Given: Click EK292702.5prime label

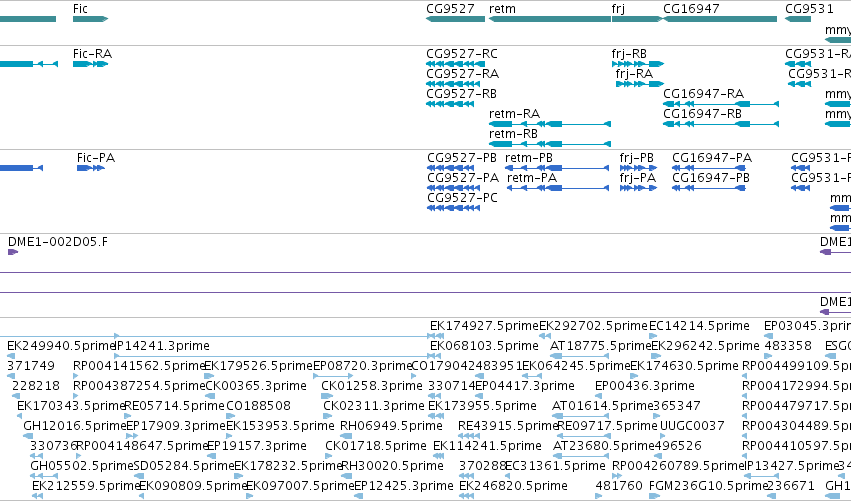Looking at the screenshot, I should 594,326.
